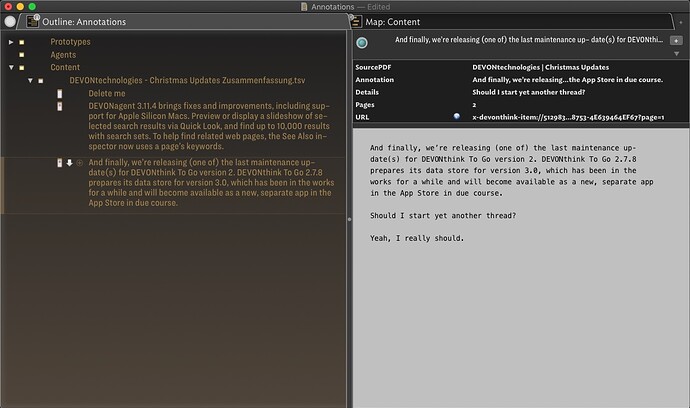Click the Outline view icon on the Annotations tab
Image resolution: width=690 pixels, height=408 pixels.
pyautogui.click(x=33, y=21)
